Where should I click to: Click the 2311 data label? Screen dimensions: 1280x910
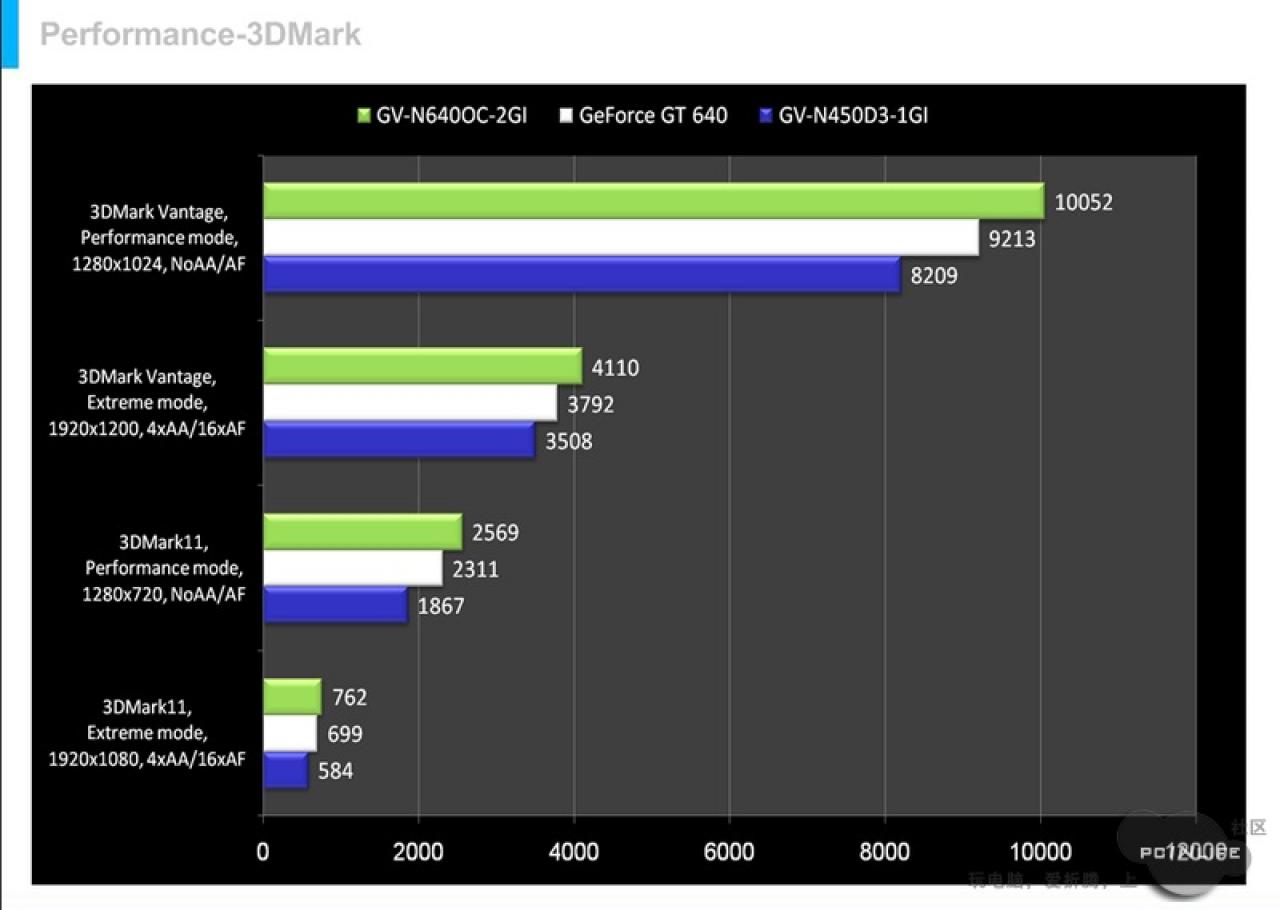(475, 570)
